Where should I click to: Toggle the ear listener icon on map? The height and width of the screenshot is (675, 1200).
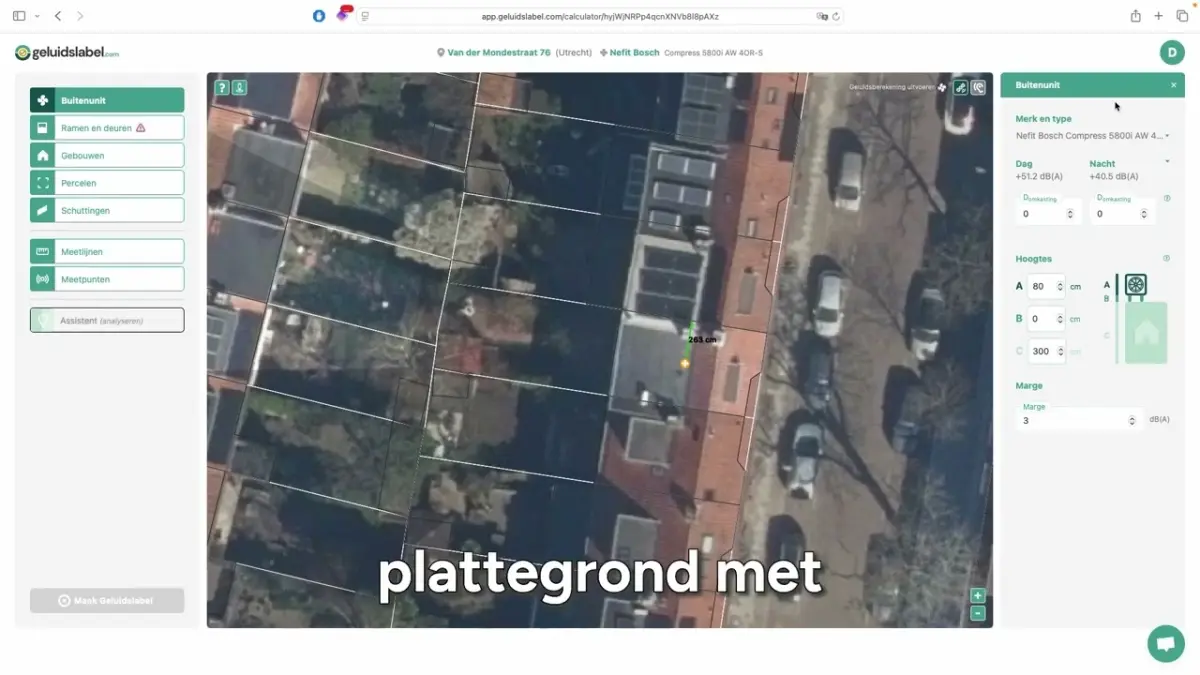[x=977, y=88]
